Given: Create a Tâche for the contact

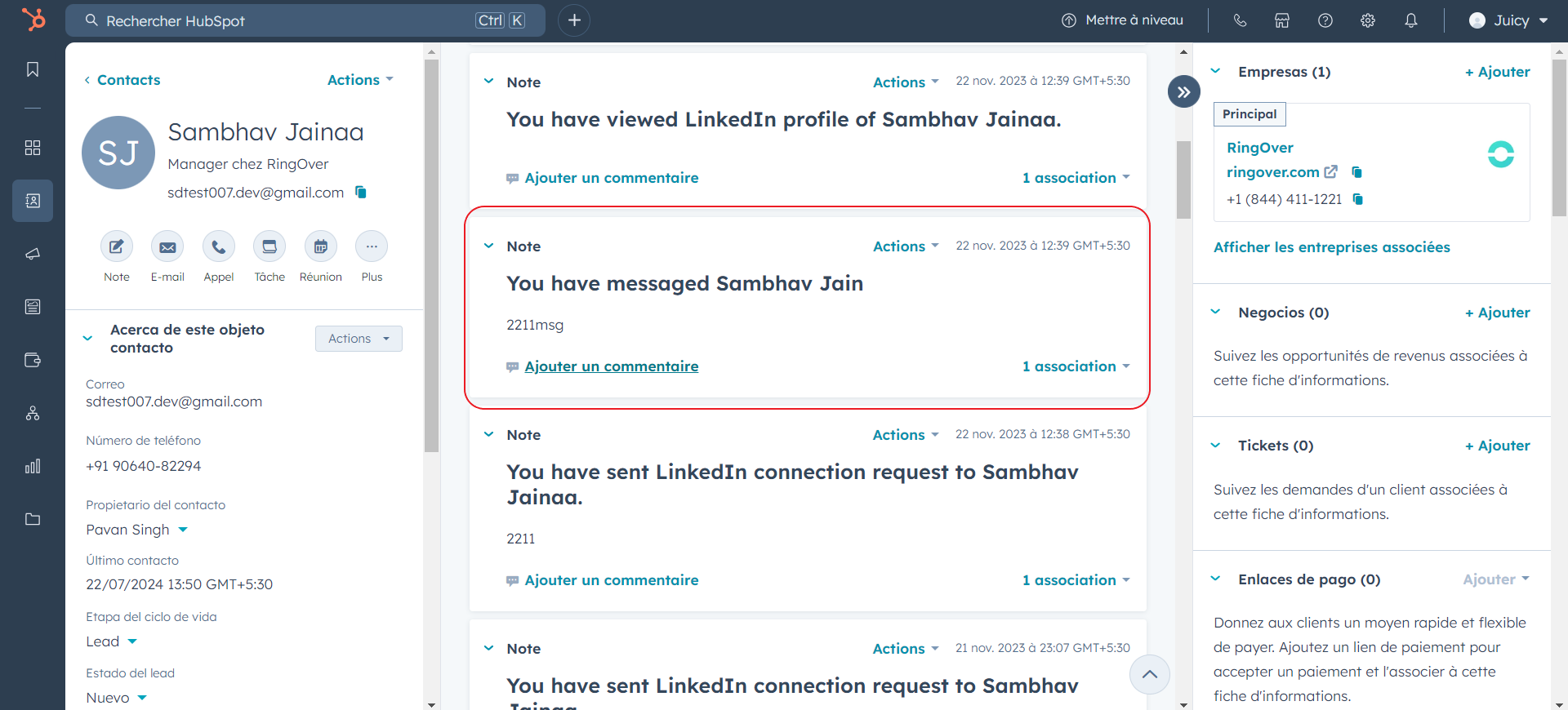Looking at the screenshot, I should click(x=269, y=246).
